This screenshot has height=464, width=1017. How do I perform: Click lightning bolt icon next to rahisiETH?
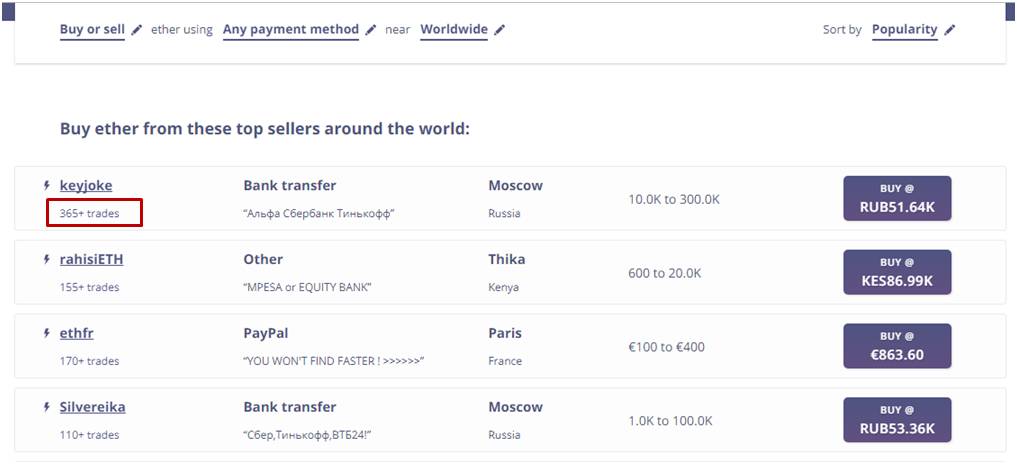tap(47, 260)
